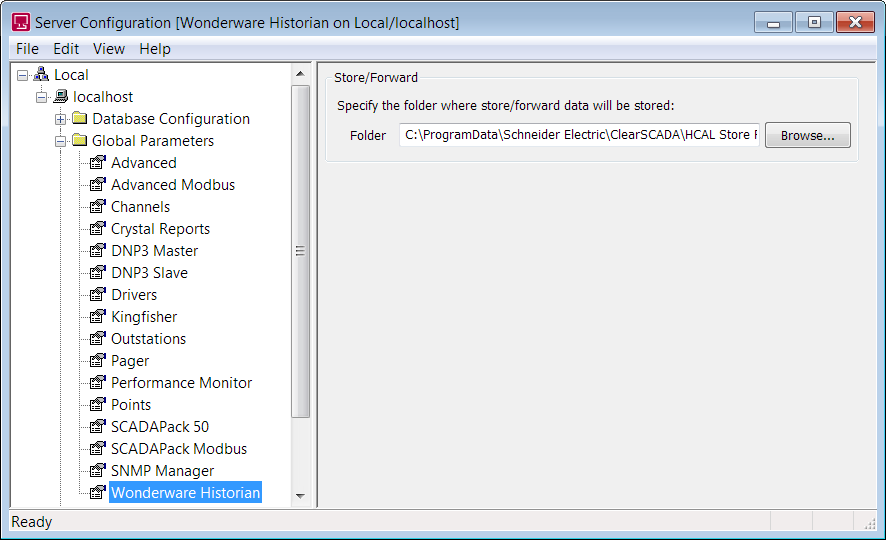Screen dimensions: 886x540
Task: Select the DNP3 Slave tree item
Action: click(149, 273)
